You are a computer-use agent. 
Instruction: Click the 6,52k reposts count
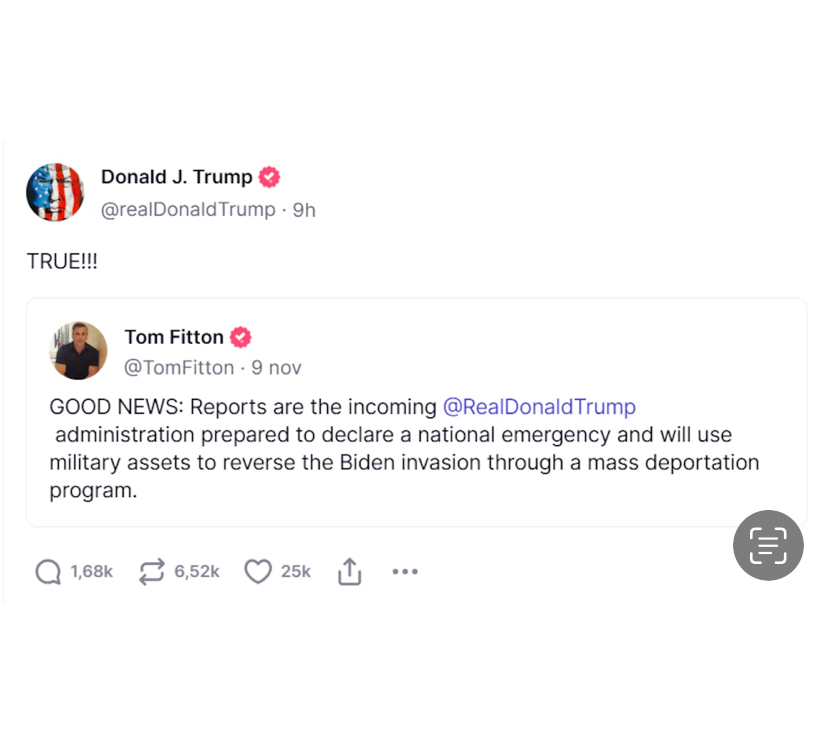(x=196, y=571)
